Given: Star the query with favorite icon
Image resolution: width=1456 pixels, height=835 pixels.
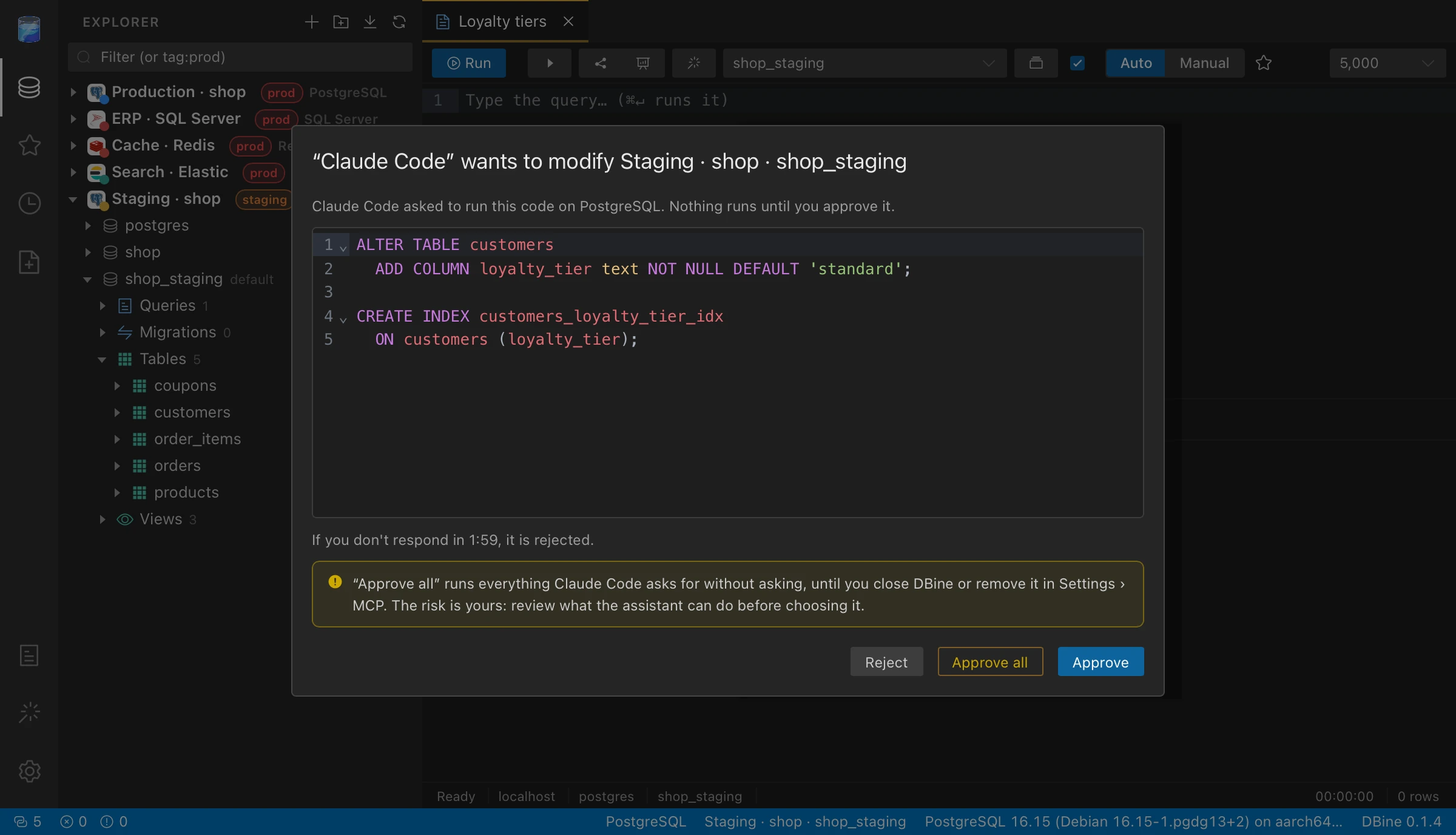Looking at the screenshot, I should [x=1264, y=63].
